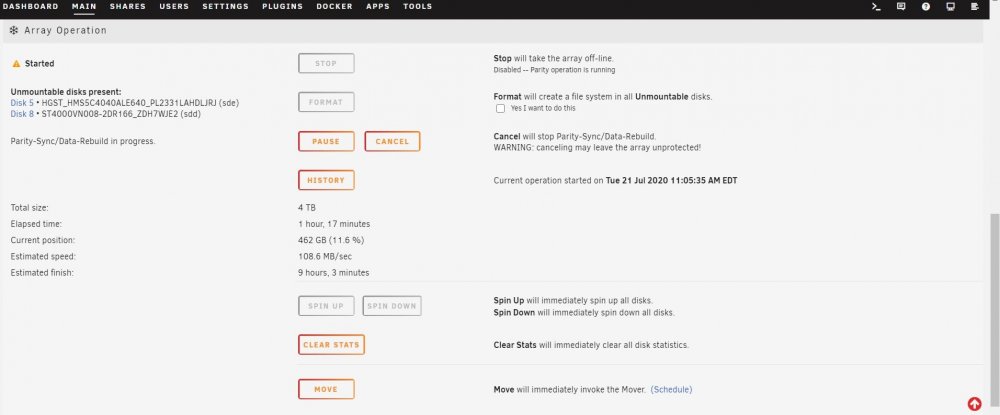1000x415 pixels.
Task: Click the disabled Stop button
Action: click(x=326, y=64)
